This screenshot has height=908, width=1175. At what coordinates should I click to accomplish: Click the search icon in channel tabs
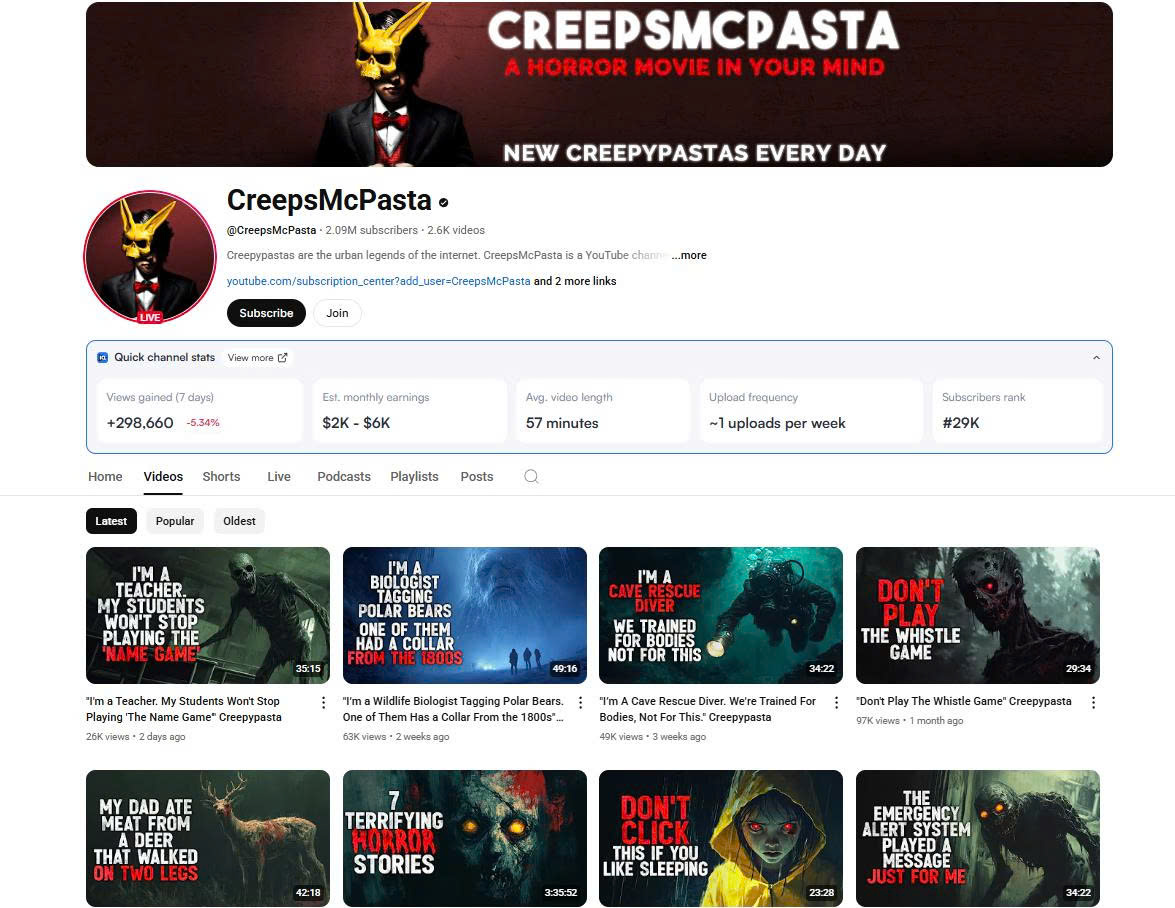[x=531, y=476]
